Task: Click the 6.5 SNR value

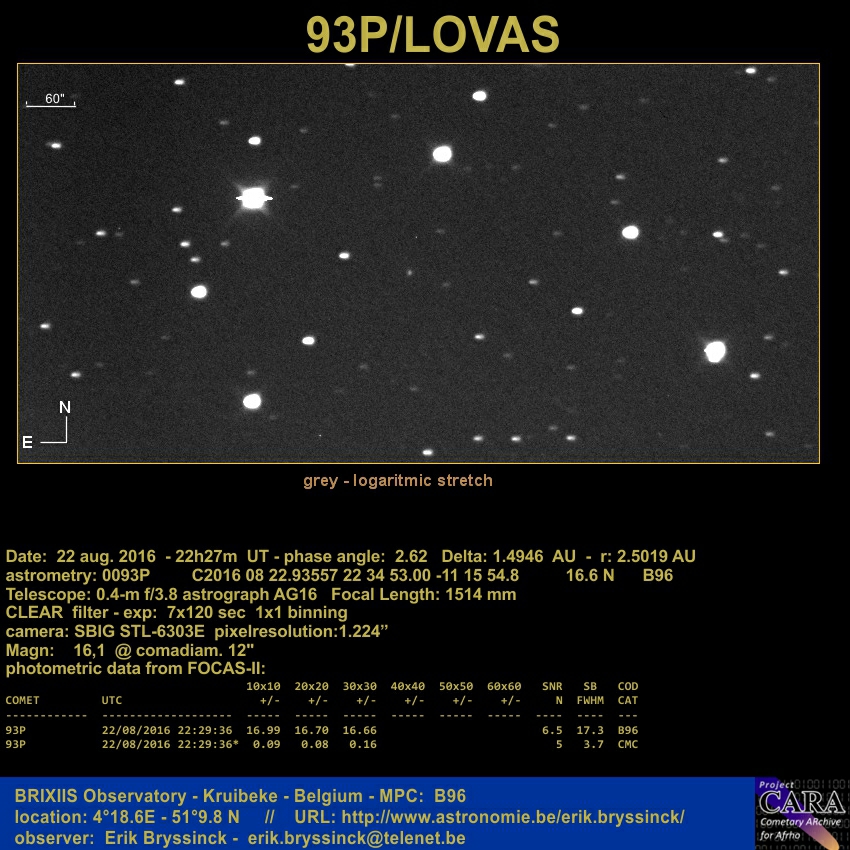Action: (x=552, y=731)
